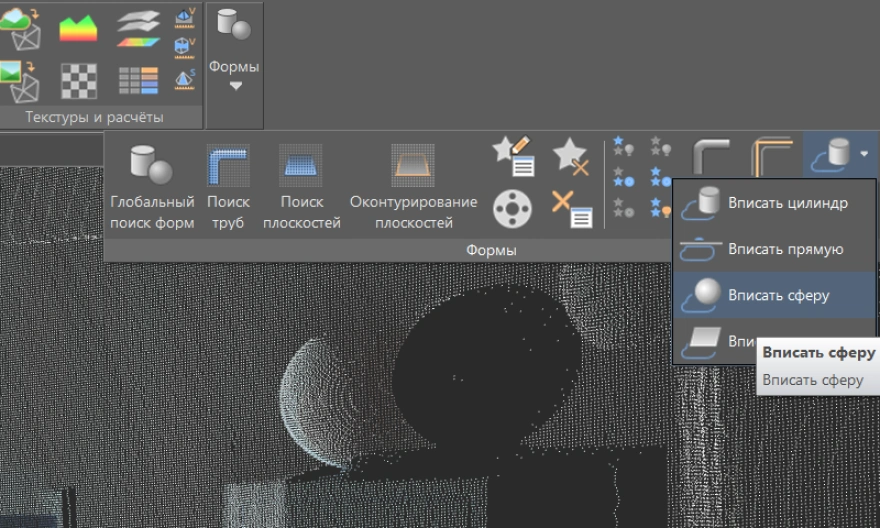
Task: Click the red-green elevation gradient icon
Action: 78,28
